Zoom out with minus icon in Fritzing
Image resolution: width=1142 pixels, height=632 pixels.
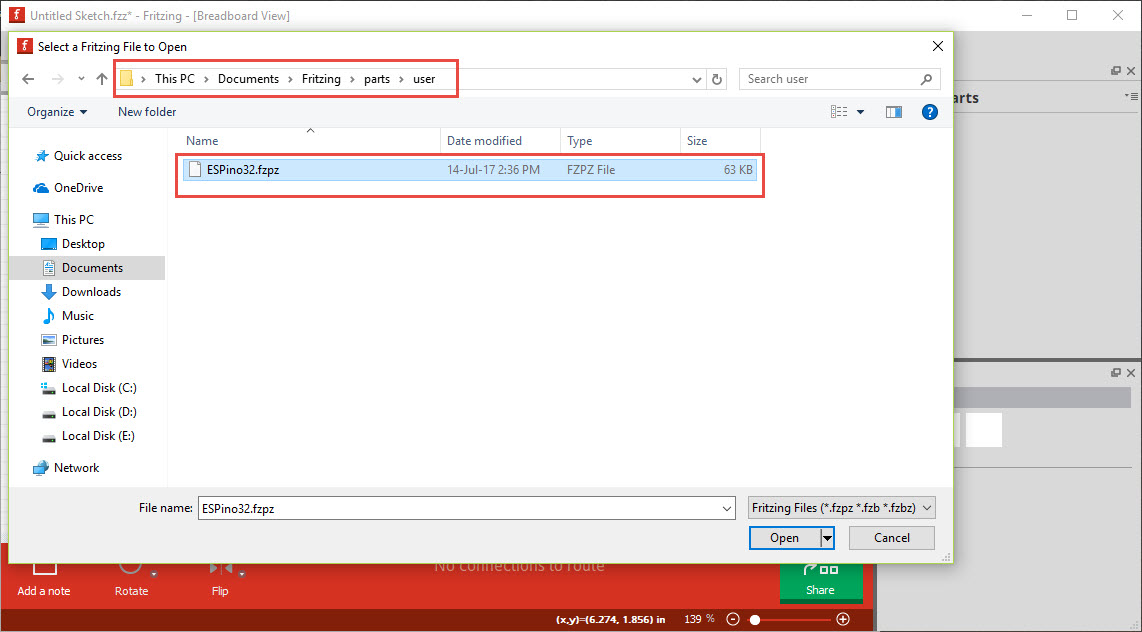(733, 620)
